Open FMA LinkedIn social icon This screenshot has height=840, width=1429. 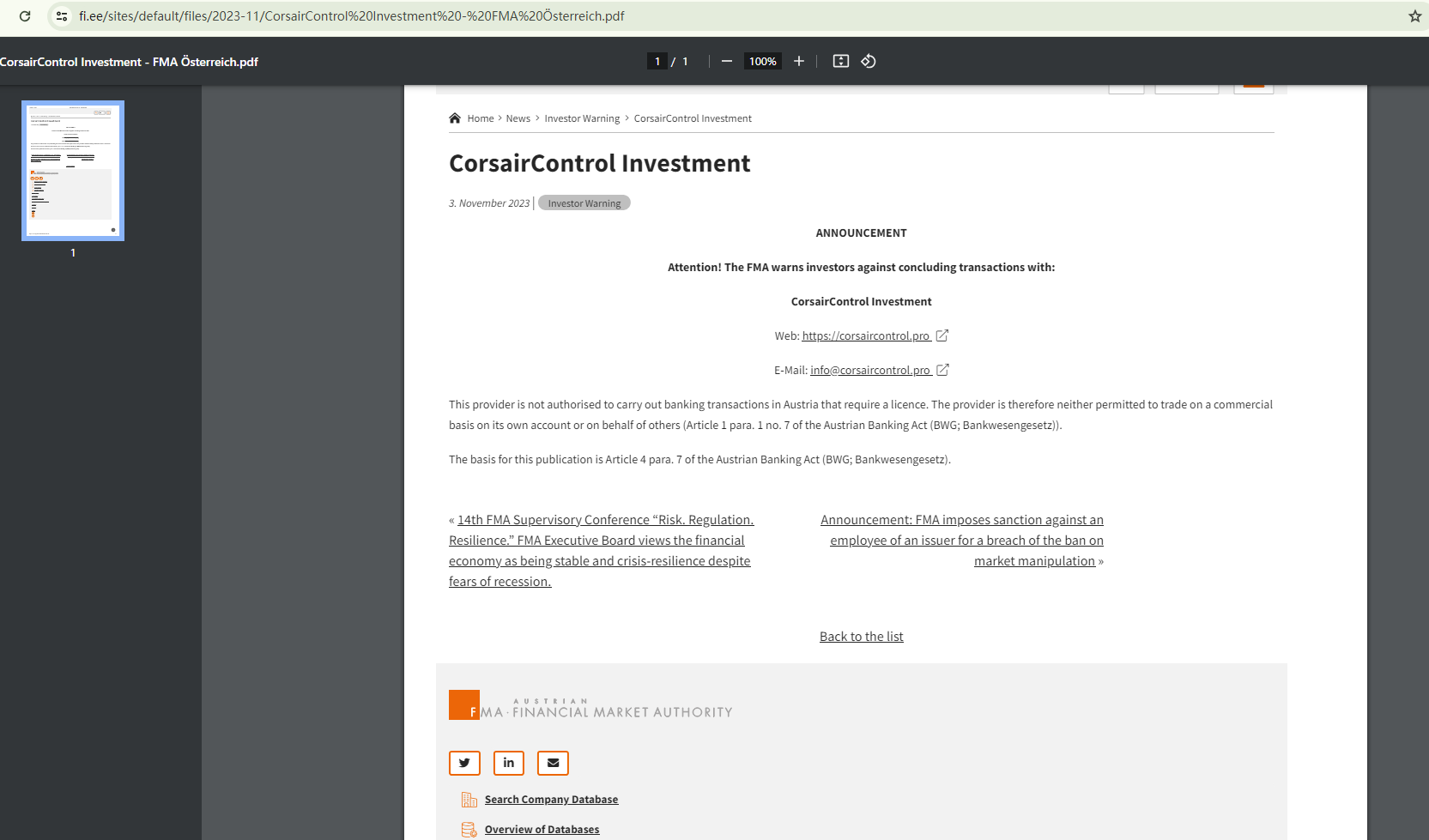click(509, 763)
